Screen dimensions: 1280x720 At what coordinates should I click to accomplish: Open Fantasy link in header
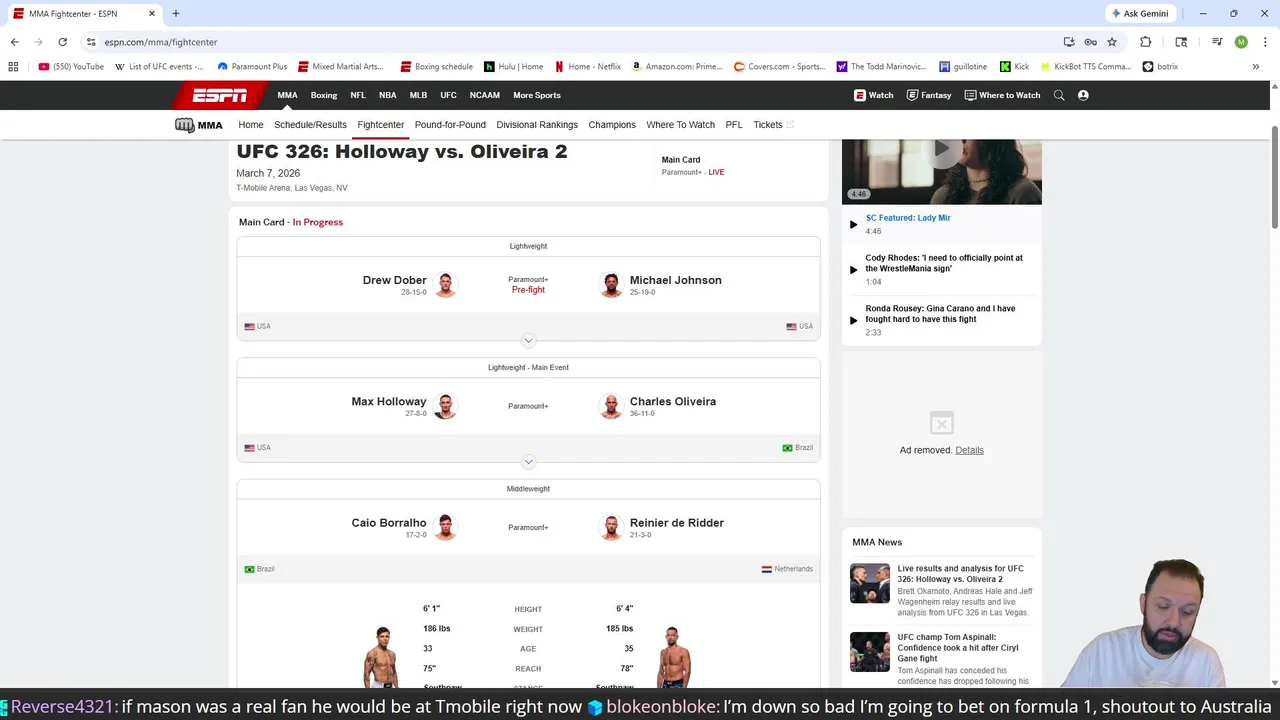(x=928, y=95)
